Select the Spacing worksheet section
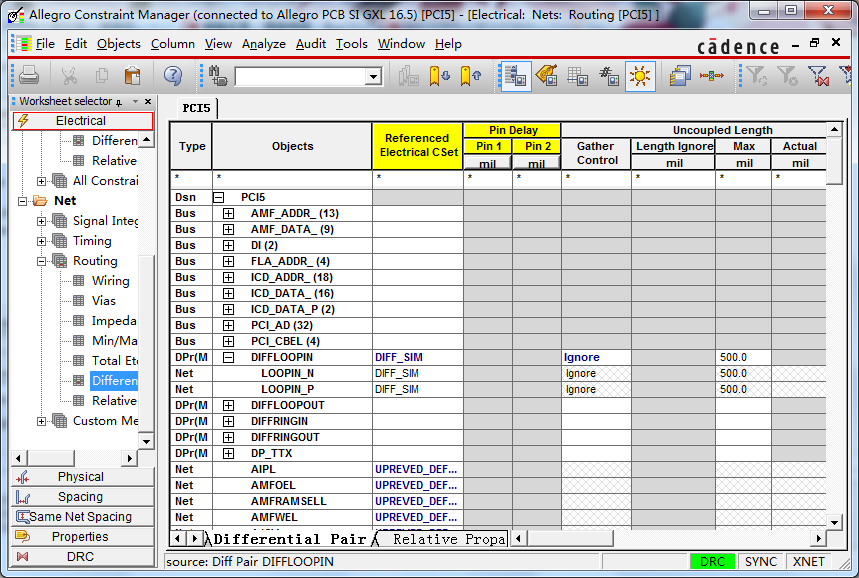This screenshot has height=578, width=859. [83, 496]
